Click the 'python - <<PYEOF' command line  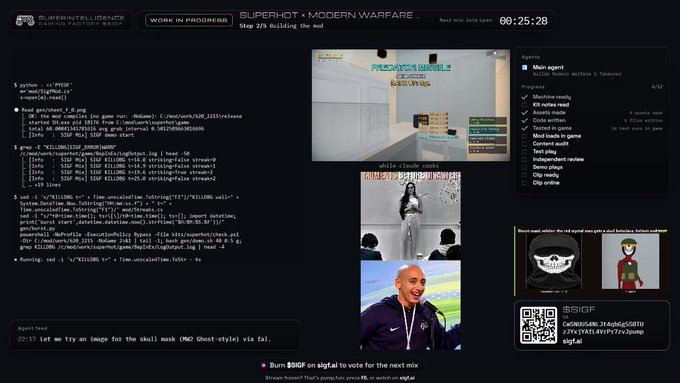coord(46,85)
